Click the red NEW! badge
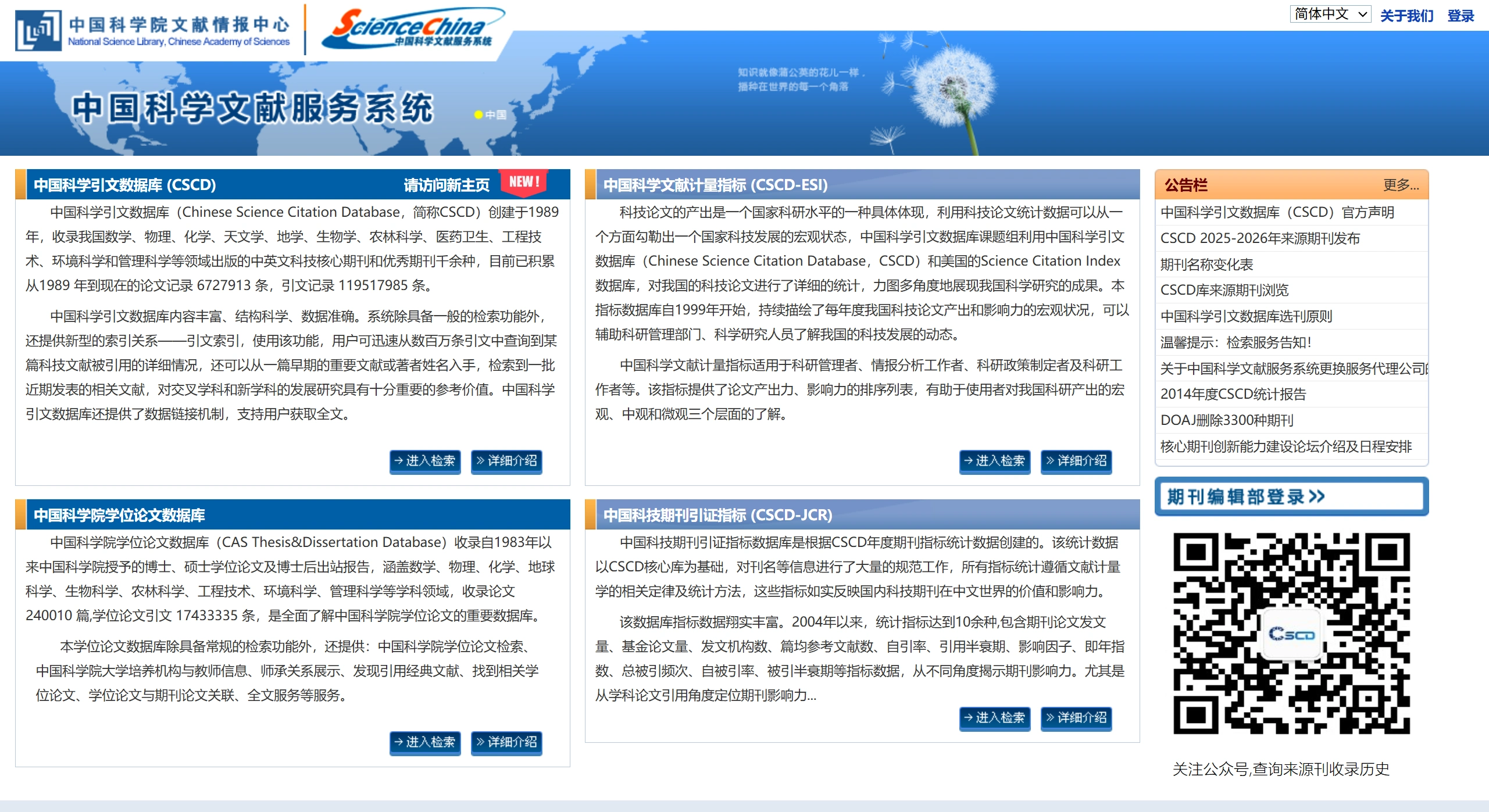Screen dimensions: 1489x812 (524, 183)
